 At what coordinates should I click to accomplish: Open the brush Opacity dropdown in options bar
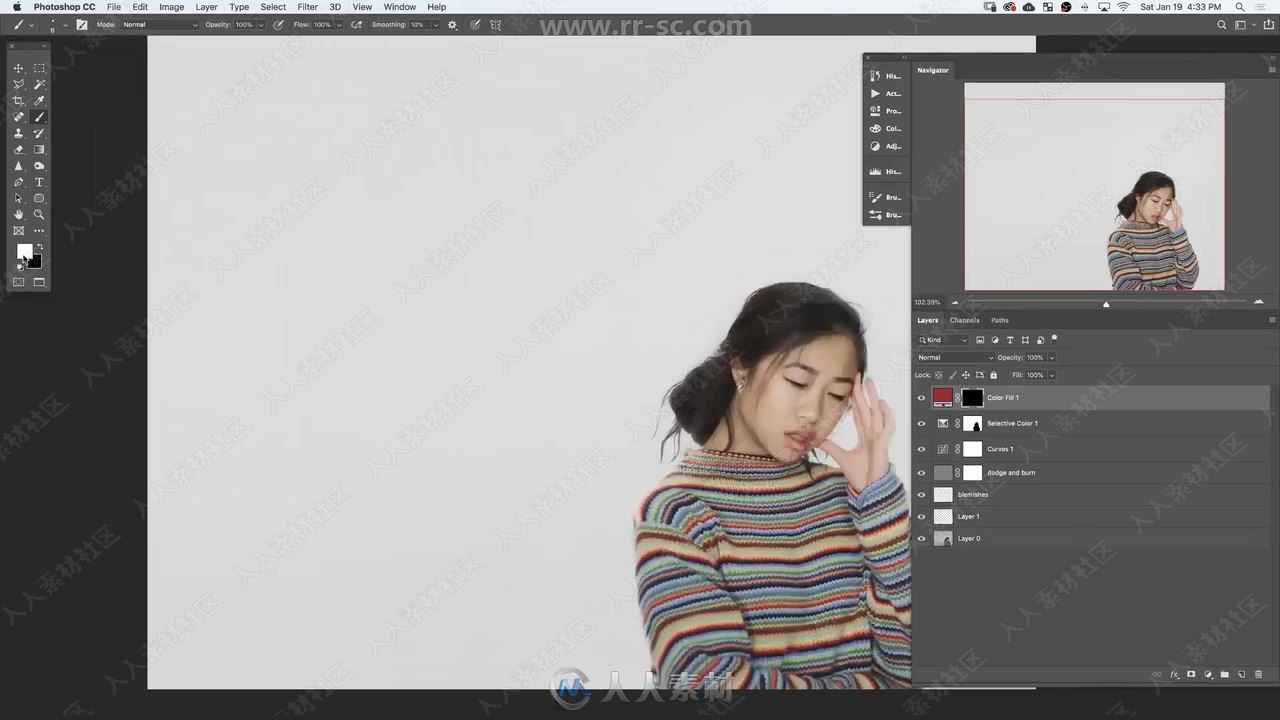[x=261, y=24]
